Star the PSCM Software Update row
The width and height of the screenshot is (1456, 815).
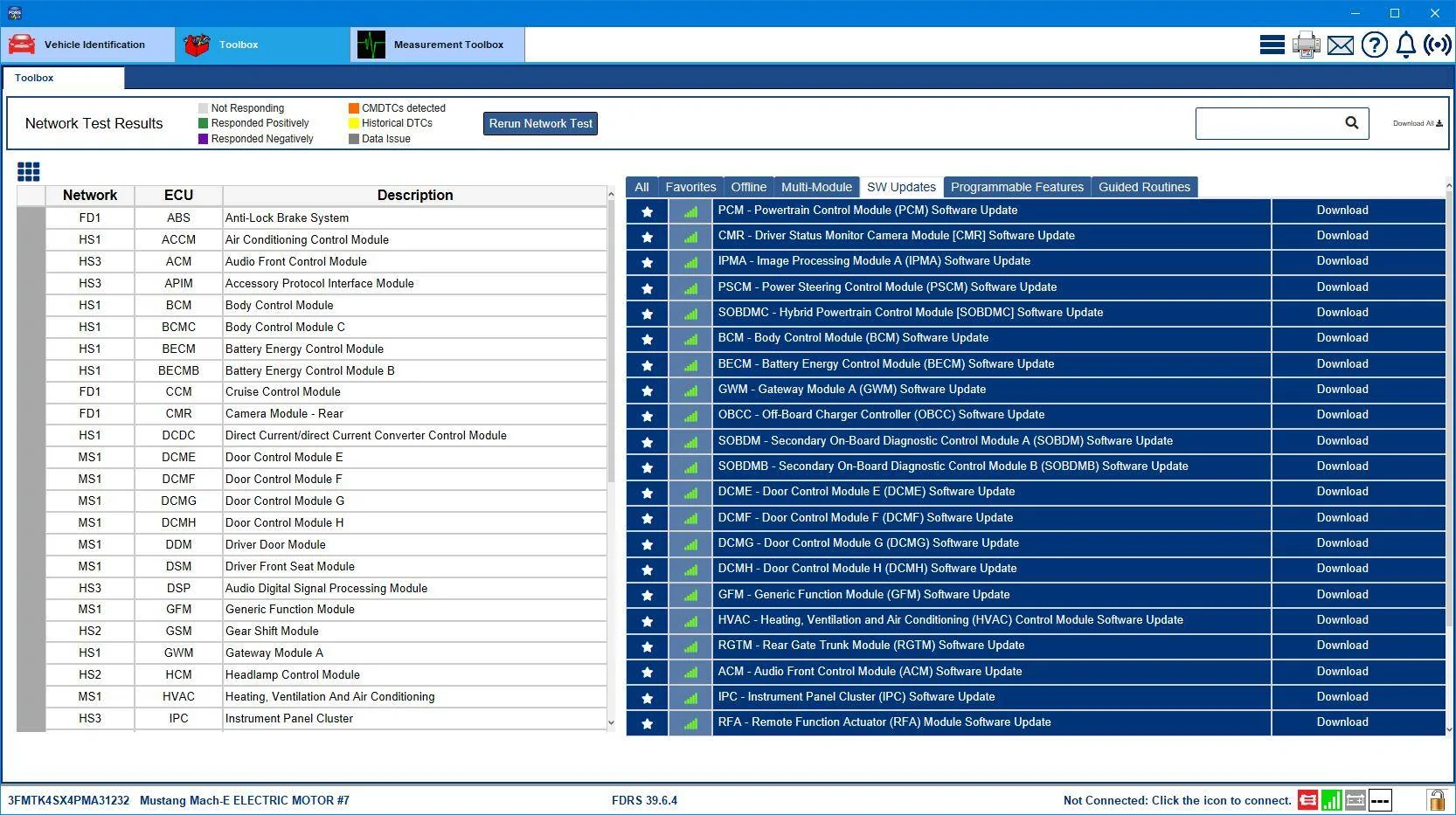click(x=647, y=288)
